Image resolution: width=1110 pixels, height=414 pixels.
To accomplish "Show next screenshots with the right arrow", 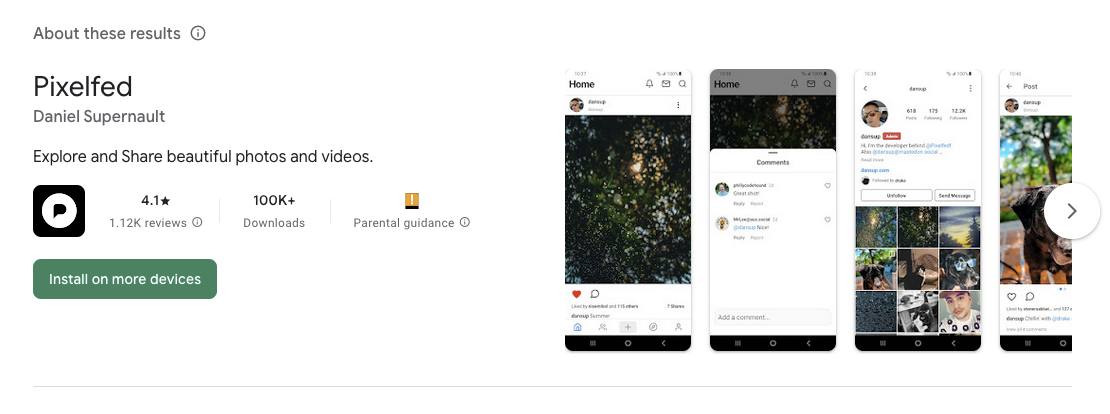I will 1071,211.
